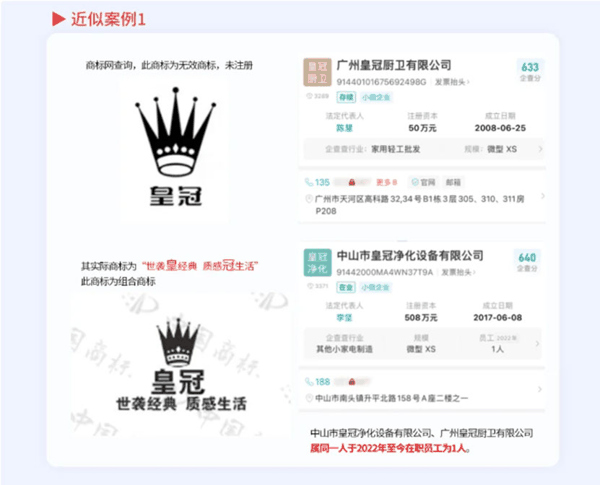Click the phone icon beside number 135
This screenshot has height=485, width=600.
[310, 183]
